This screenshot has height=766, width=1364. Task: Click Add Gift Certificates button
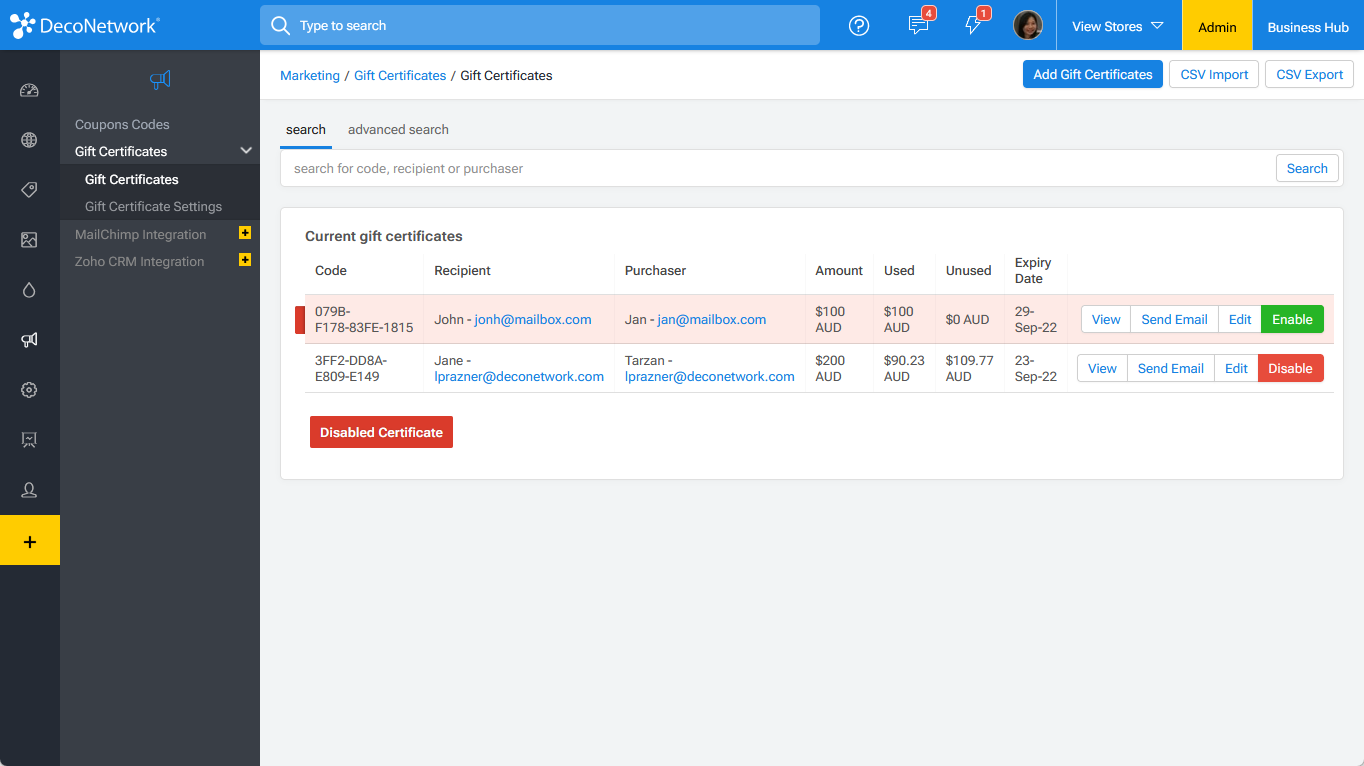pyautogui.click(x=1093, y=74)
